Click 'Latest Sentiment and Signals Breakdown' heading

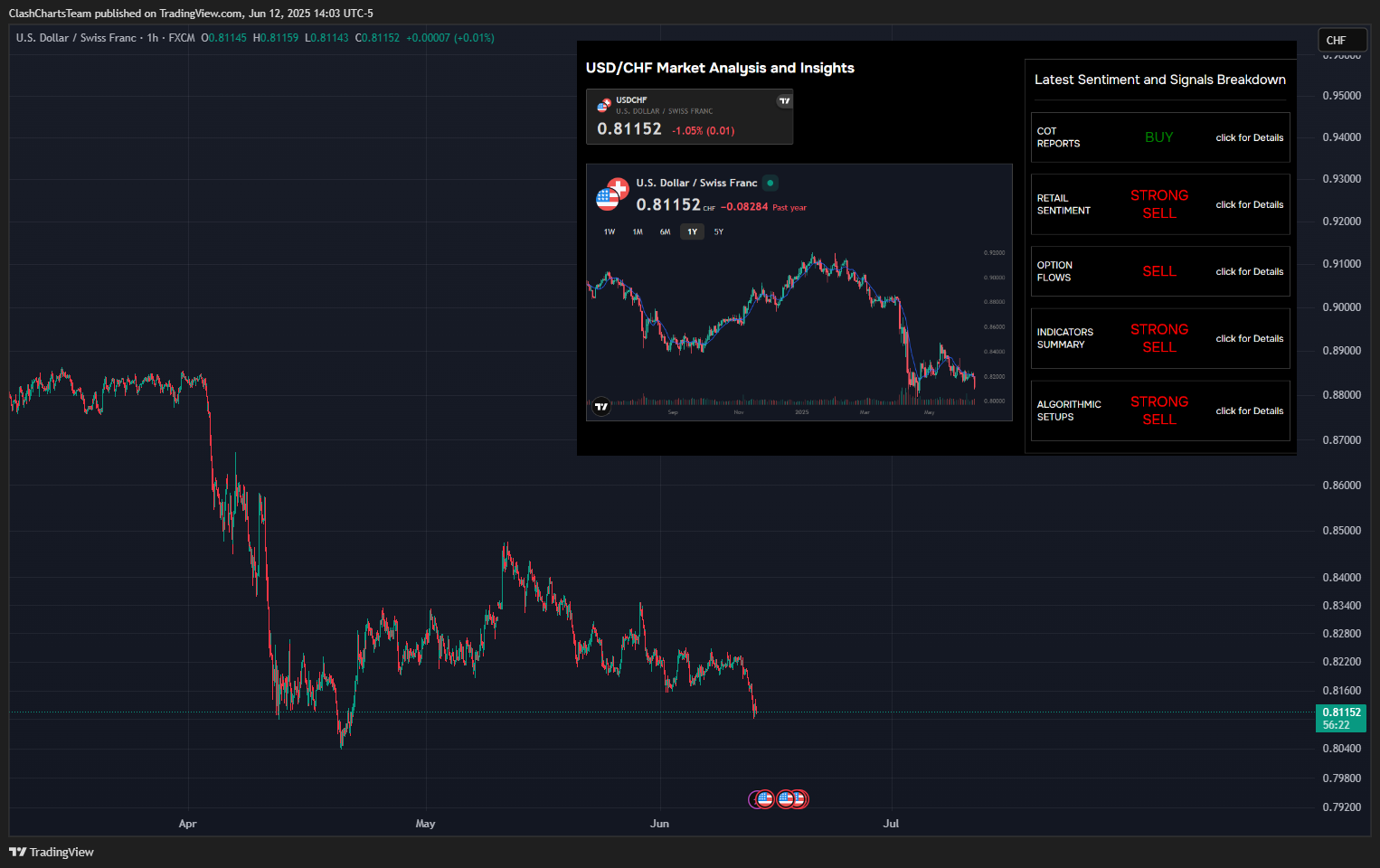click(1160, 80)
